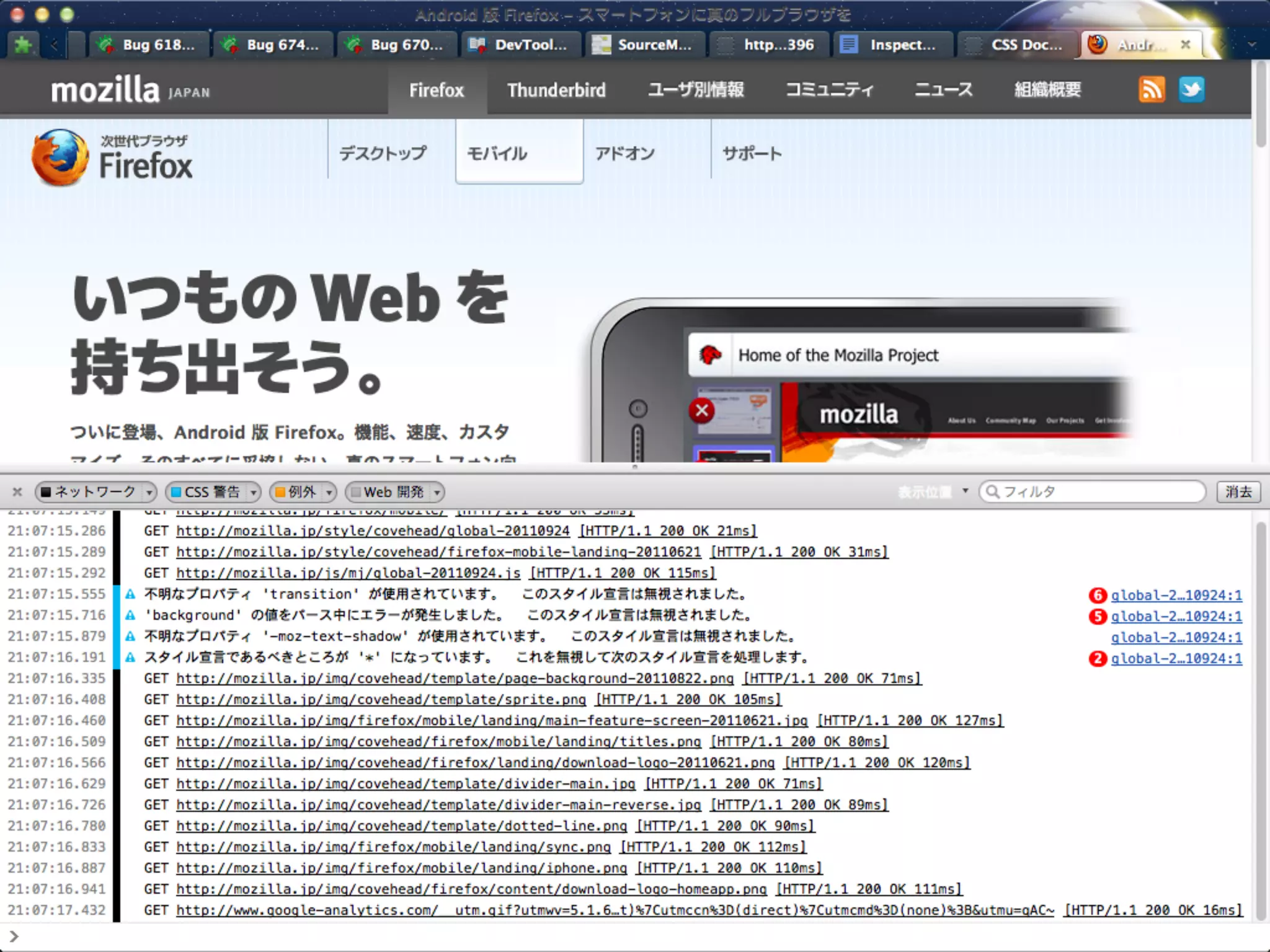Click red X on phone tab thumbnail
The image size is (1270, 952).
point(701,410)
